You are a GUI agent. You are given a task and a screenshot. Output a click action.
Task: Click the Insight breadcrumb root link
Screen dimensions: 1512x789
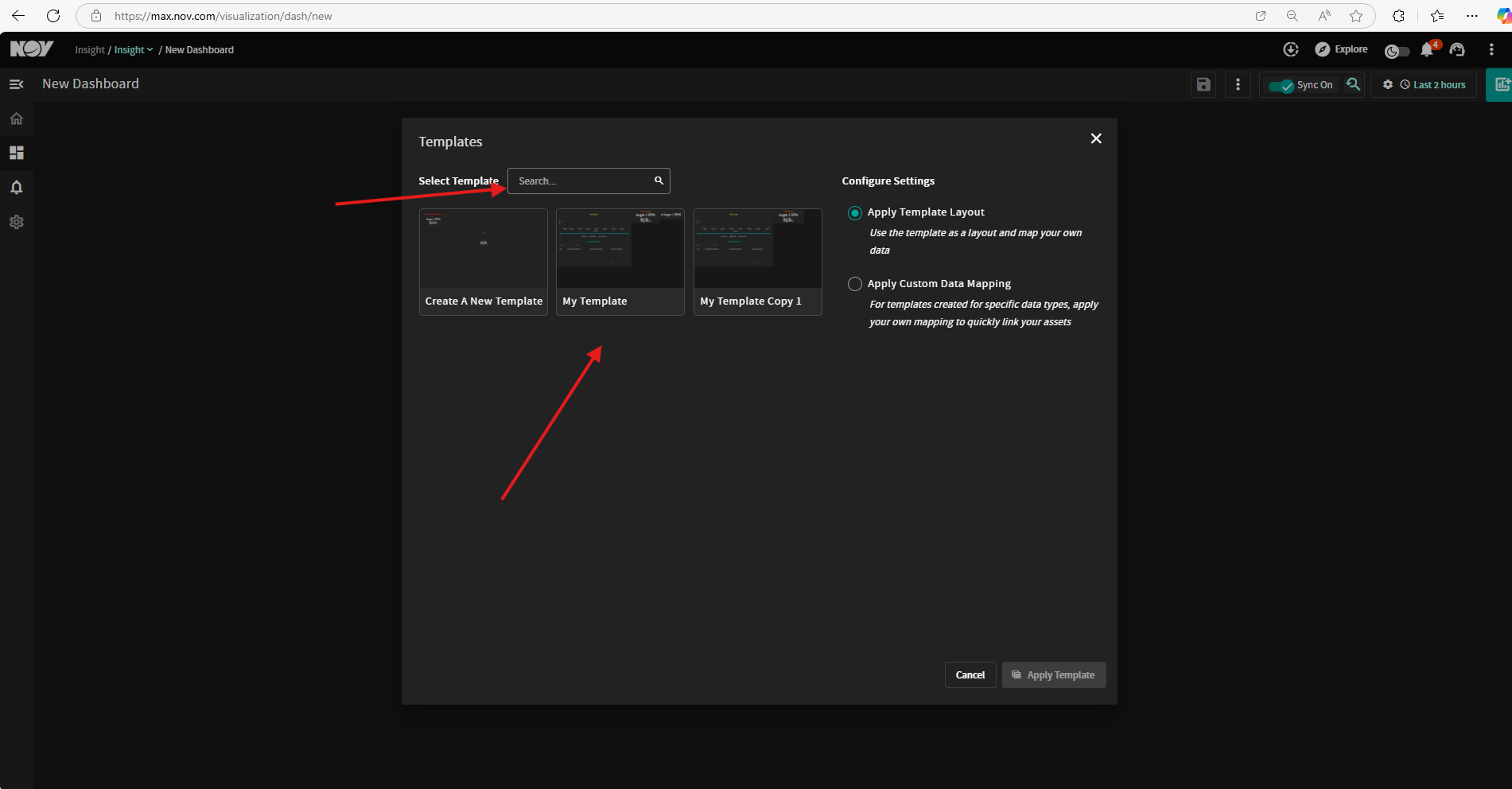pyautogui.click(x=90, y=50)
